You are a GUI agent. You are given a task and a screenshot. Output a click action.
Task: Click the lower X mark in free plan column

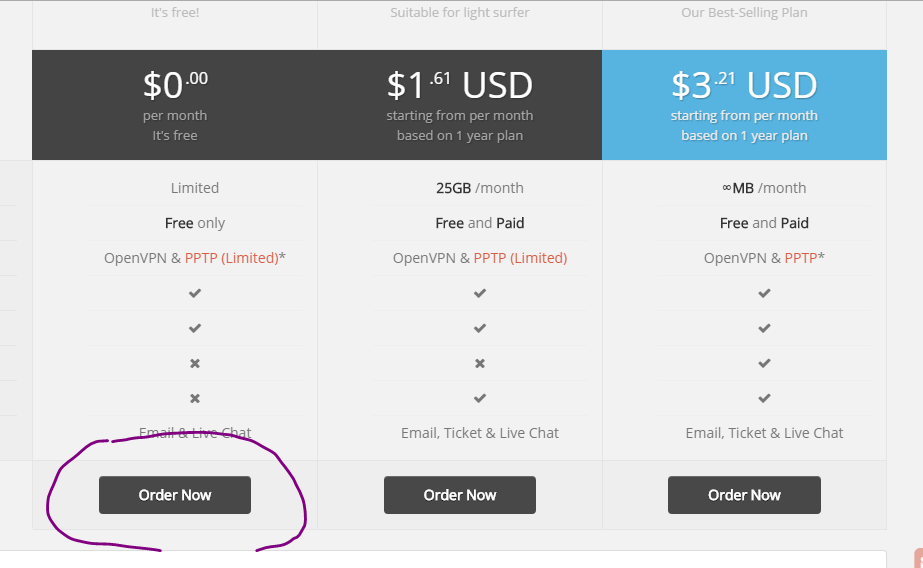[x=195, y=398]
